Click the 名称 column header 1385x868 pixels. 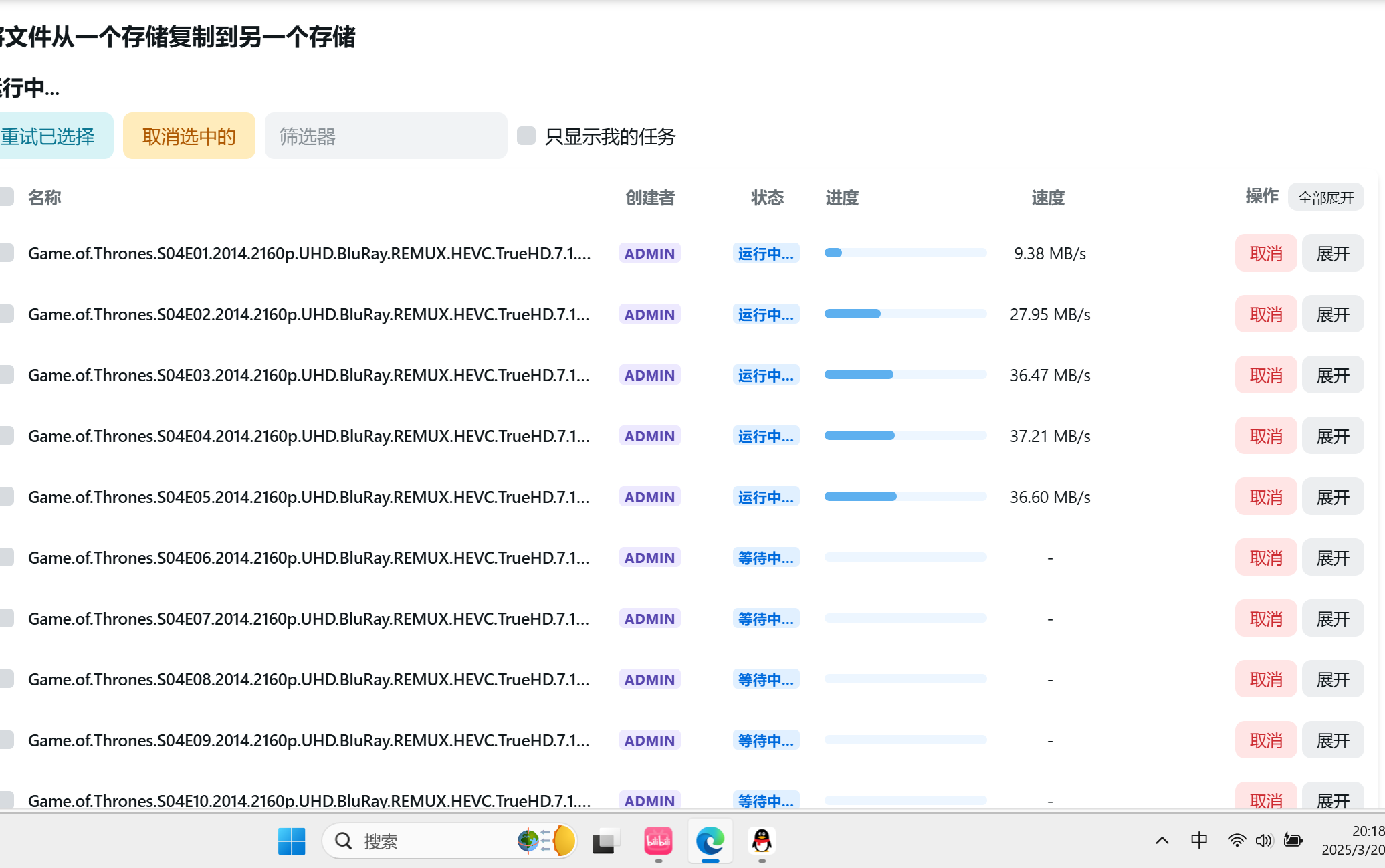click(44, 197)
